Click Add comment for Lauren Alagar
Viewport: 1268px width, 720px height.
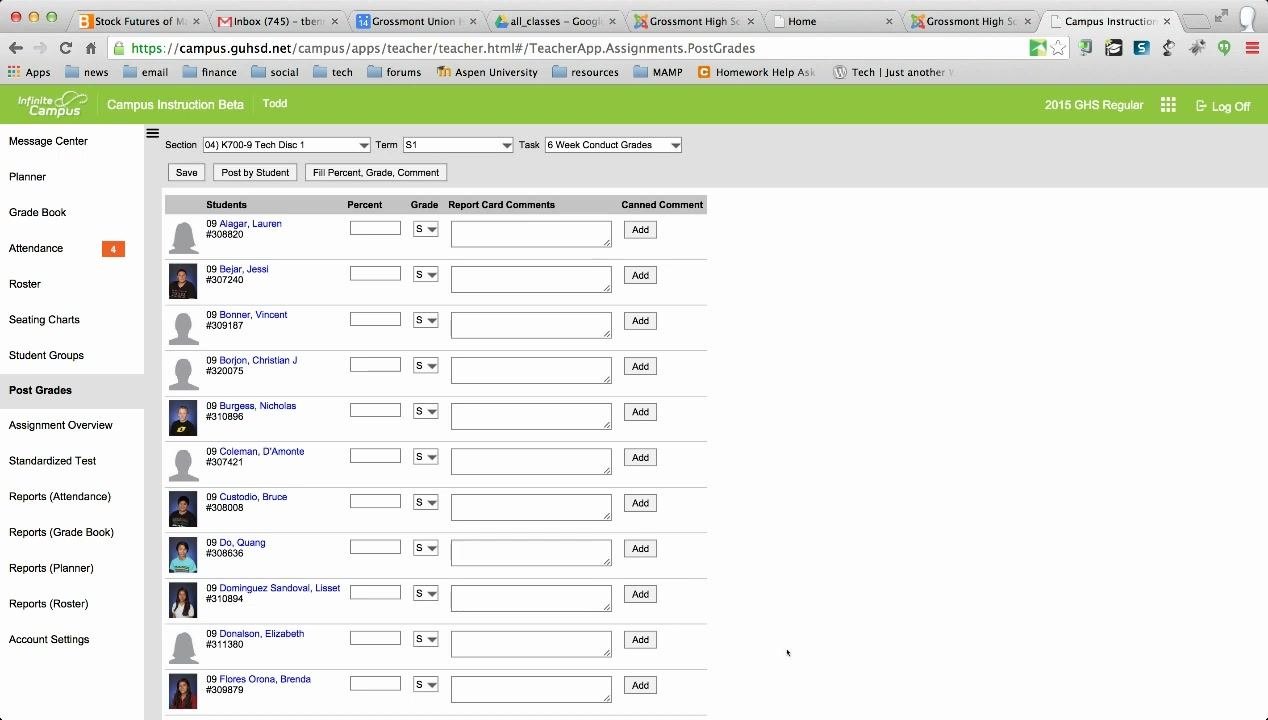[640, 230]
